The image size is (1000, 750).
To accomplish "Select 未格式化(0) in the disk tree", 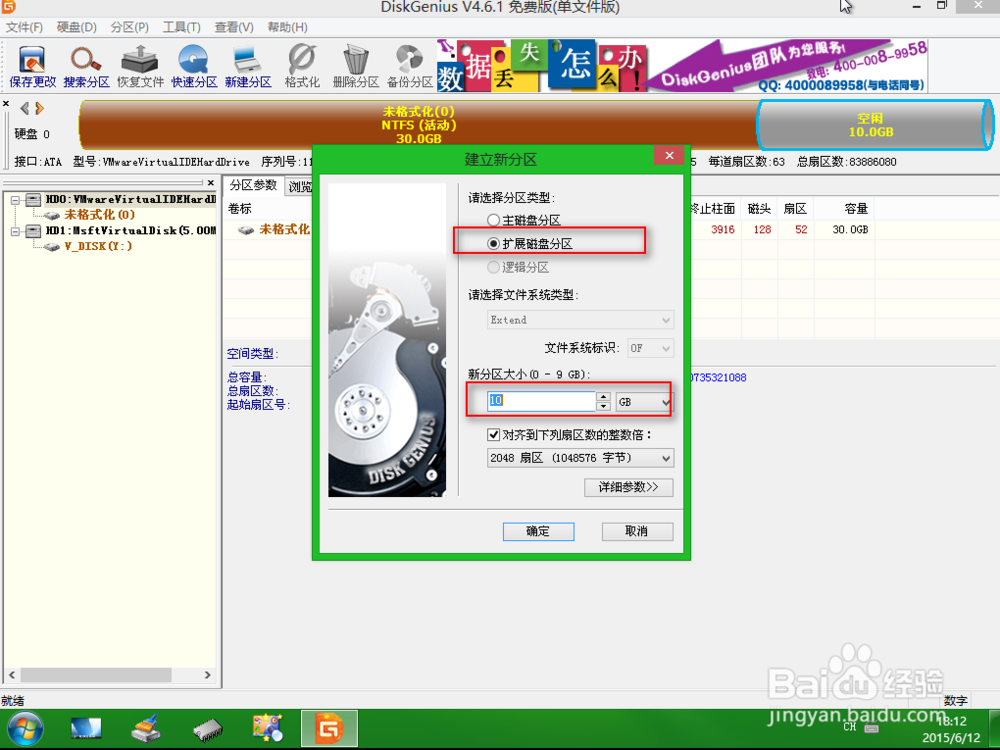I will pyautogui.click(x=99, y=215).
